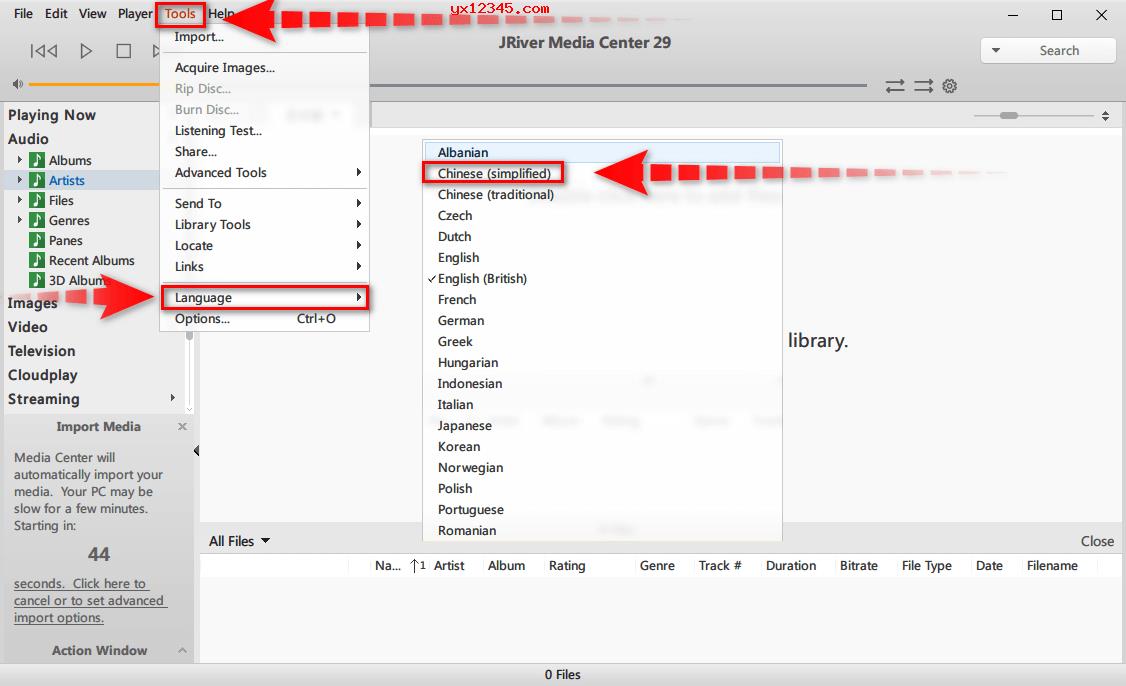Click the Previous track button

[x=44, y=51]
